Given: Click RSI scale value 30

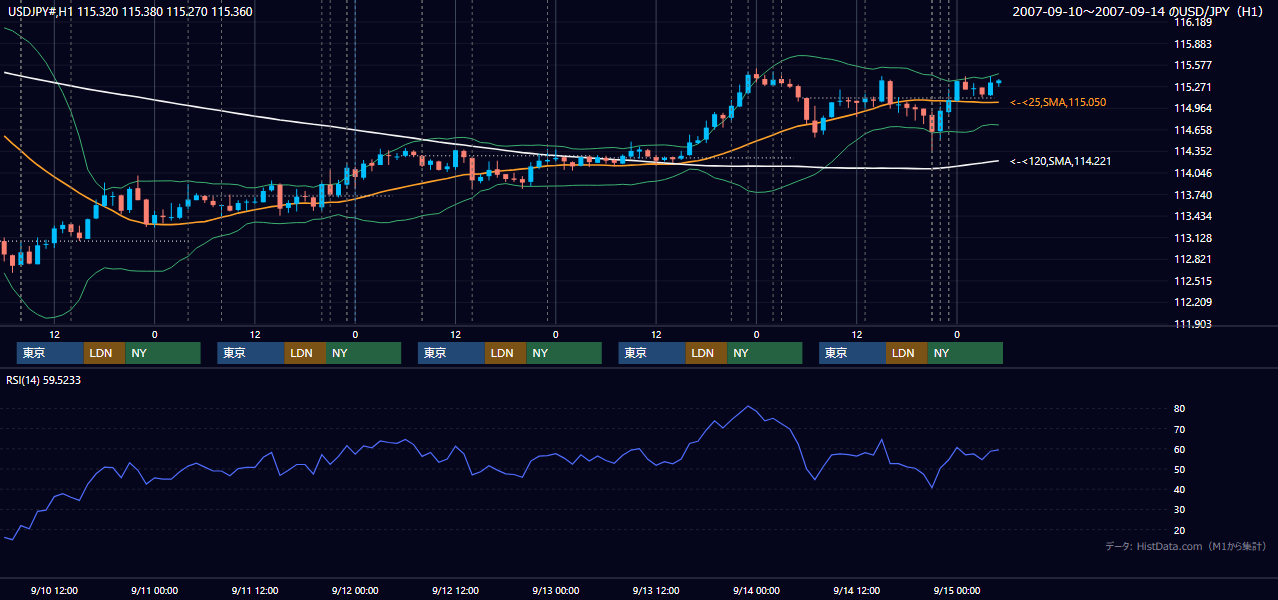Looking at the screenshot, I should 1180,510.
